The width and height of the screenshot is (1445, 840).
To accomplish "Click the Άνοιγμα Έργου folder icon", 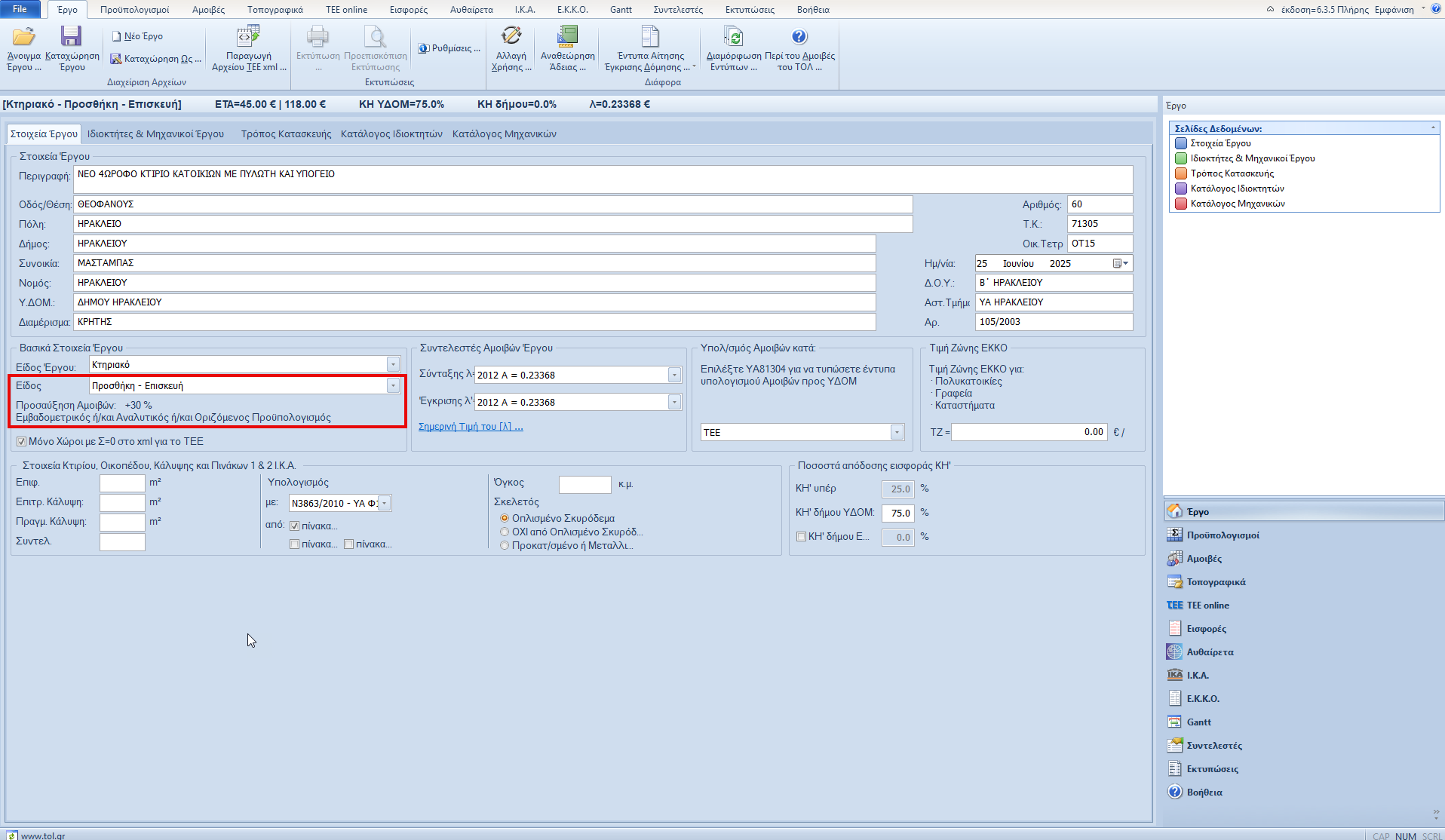I will [23, 38].
